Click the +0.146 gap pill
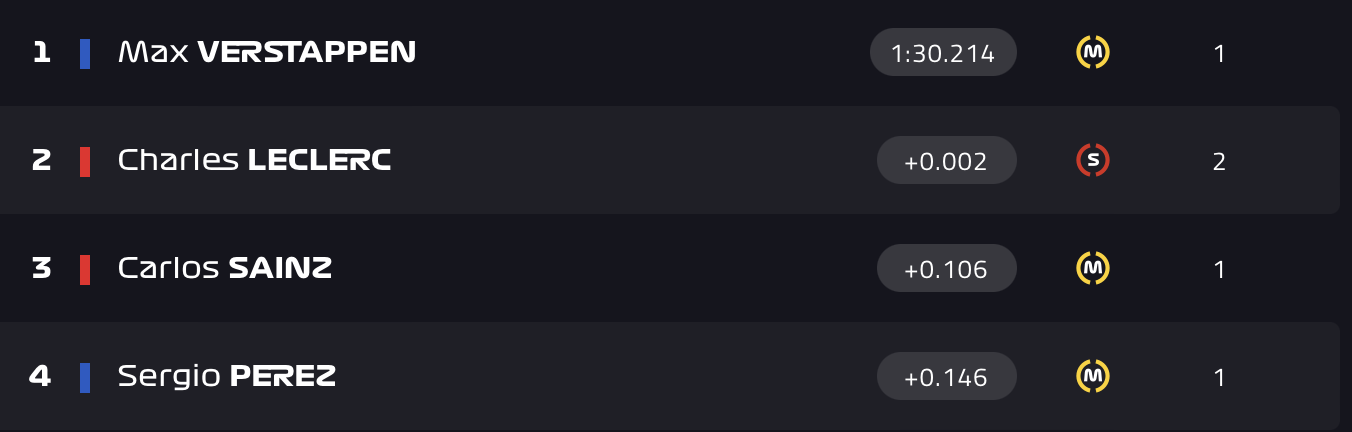 point(946,377)
